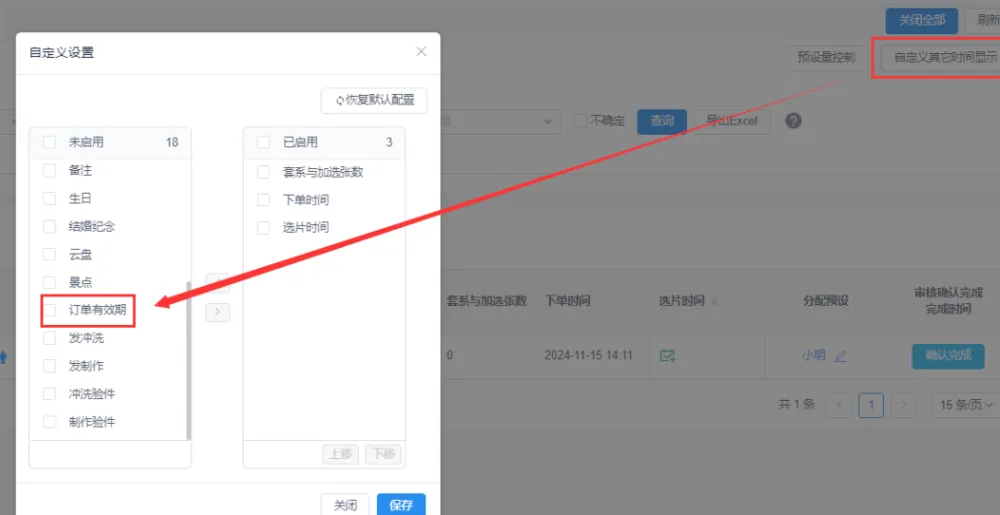Enable the 不确定 checkbox

(x=580, y=121)
